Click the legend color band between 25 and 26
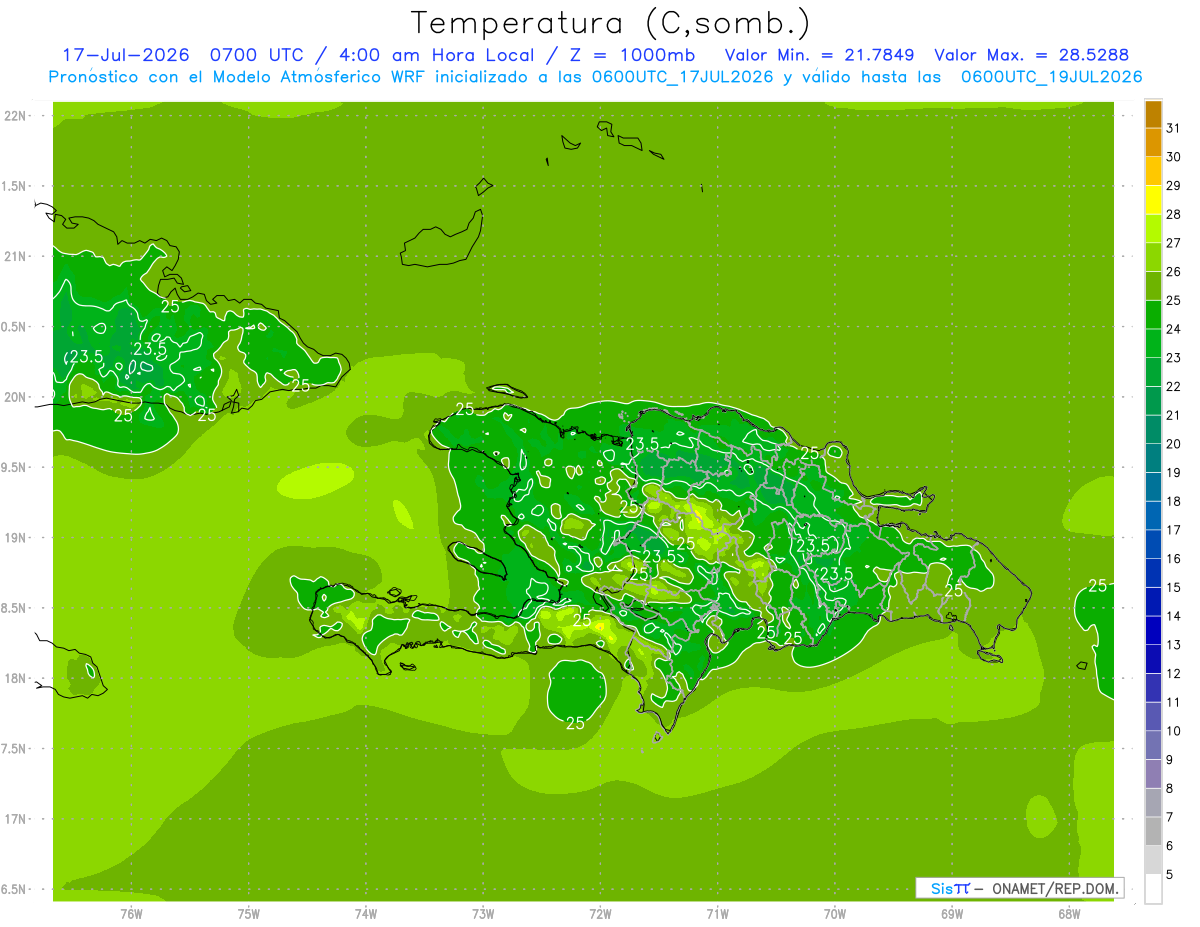This screenshot has width=1200, height=927. pyautogui.click(x=1153, y=286)
